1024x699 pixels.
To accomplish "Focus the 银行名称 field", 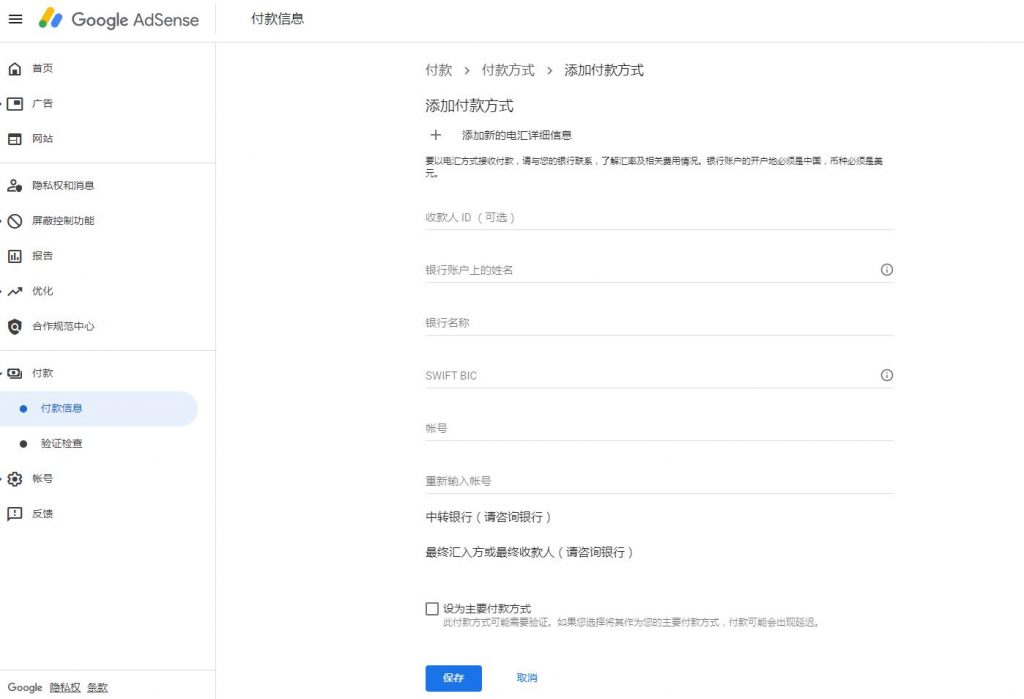I will coord(660,323).
